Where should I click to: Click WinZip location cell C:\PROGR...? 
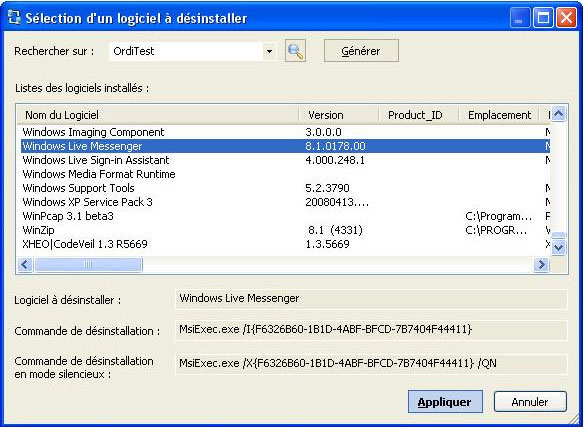point(496,230)
